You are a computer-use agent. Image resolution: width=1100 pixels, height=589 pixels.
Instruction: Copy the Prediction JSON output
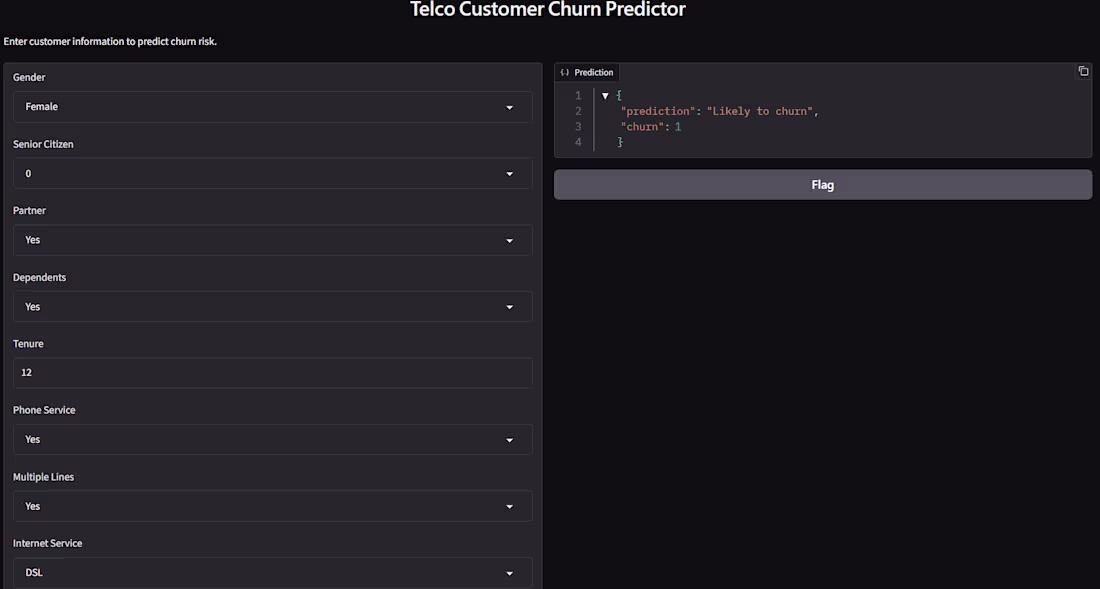(1083, 71)
